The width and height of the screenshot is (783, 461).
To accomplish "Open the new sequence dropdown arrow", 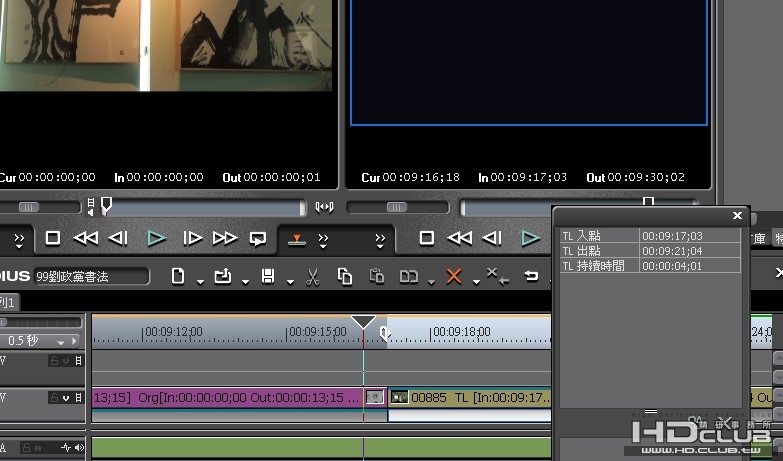I will point(200,282).
